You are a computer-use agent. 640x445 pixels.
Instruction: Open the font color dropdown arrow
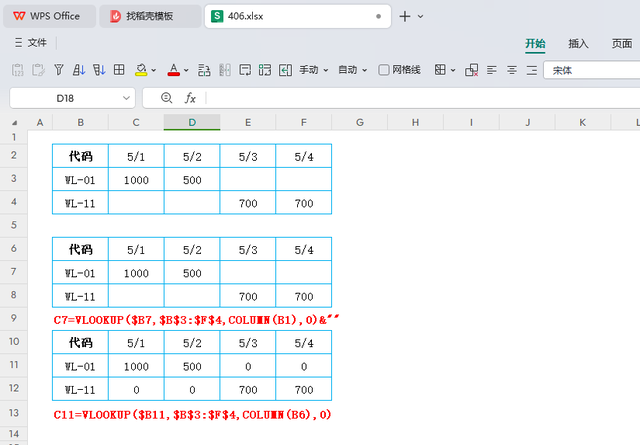186,71
